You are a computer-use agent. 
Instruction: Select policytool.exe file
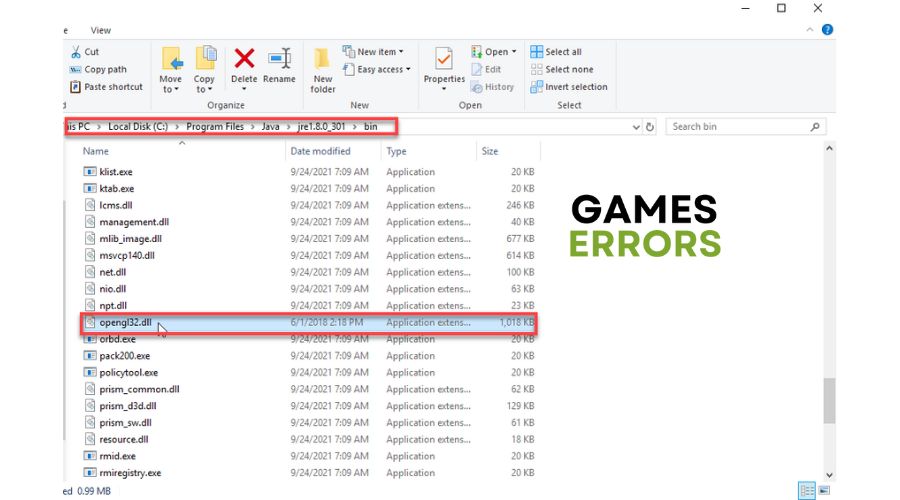click(x=308, y=373)
